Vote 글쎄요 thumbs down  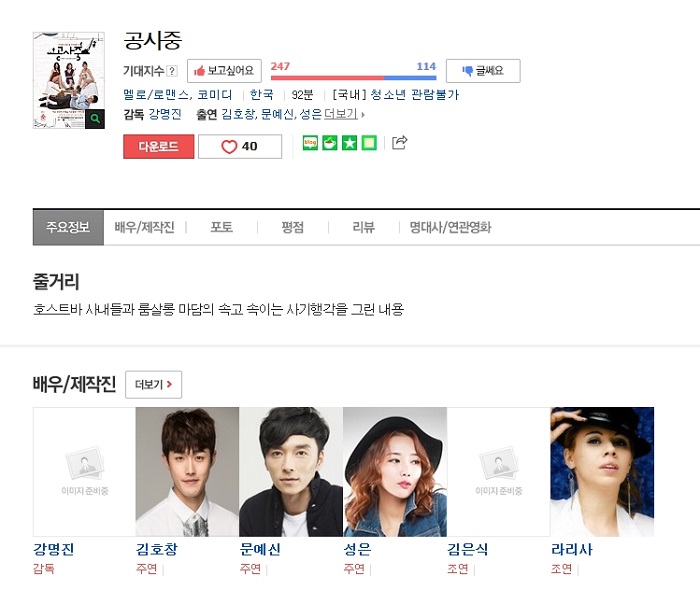(483, 71)
